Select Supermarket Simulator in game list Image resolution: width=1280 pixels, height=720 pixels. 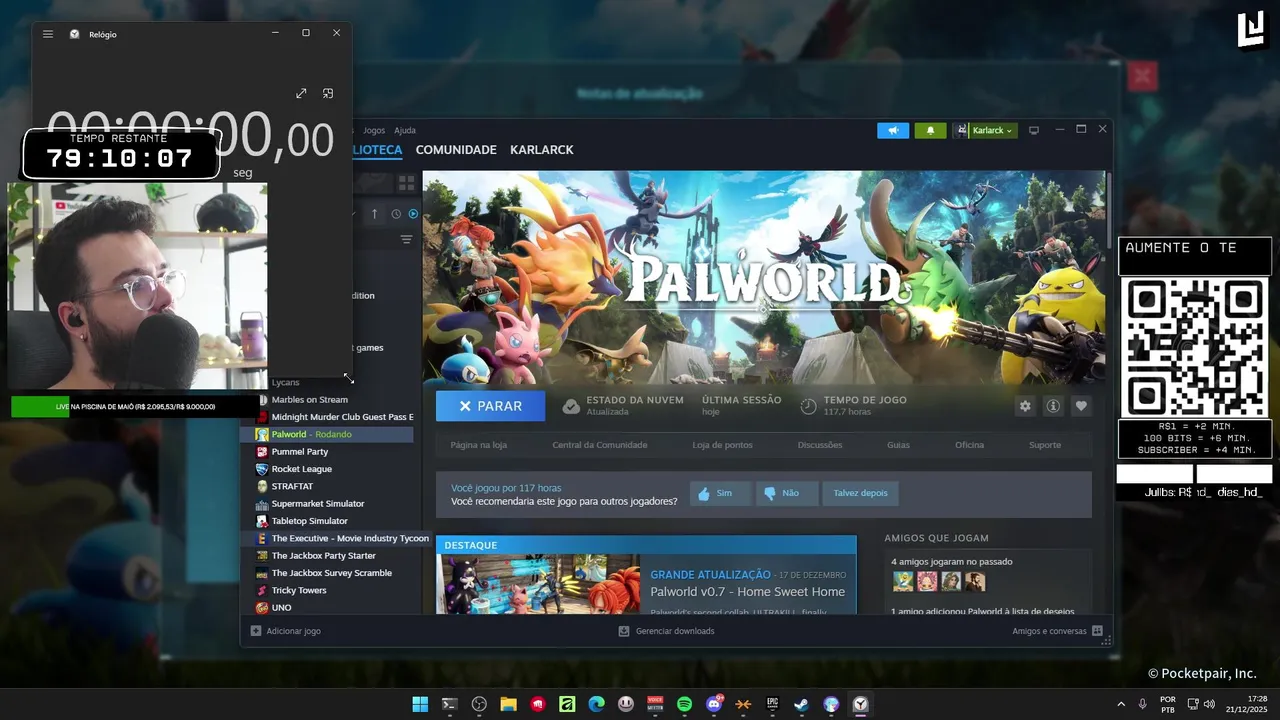point(318,504)
